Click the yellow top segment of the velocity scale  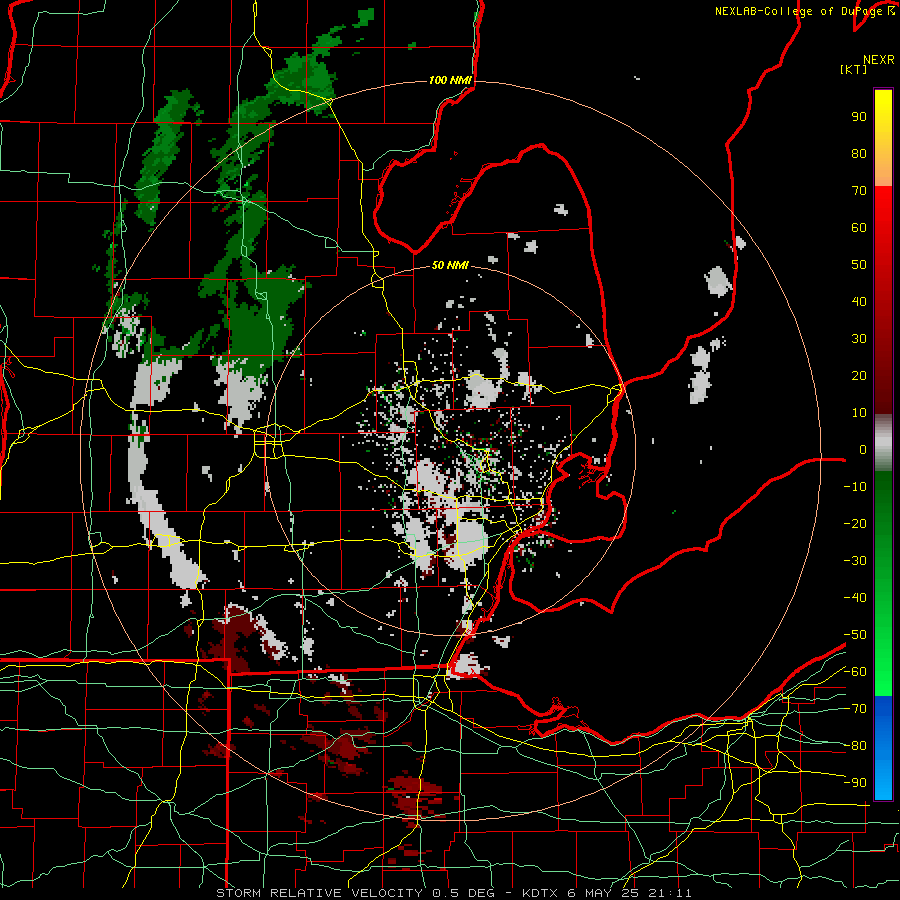pyautogui.click(x=883, y=138)
